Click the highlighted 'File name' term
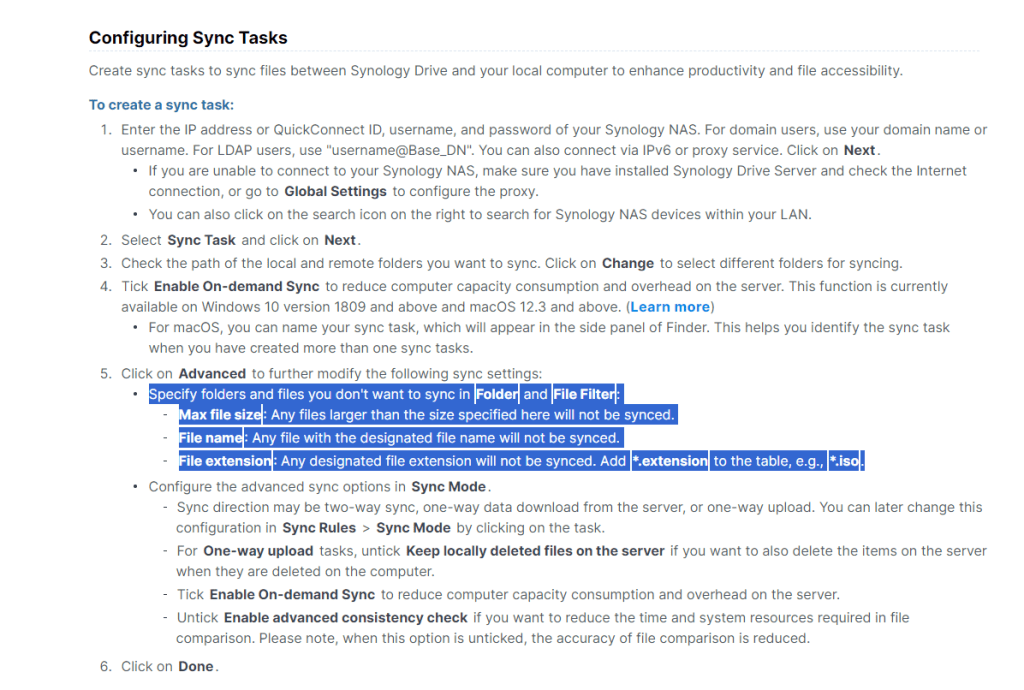 (210, 438)
